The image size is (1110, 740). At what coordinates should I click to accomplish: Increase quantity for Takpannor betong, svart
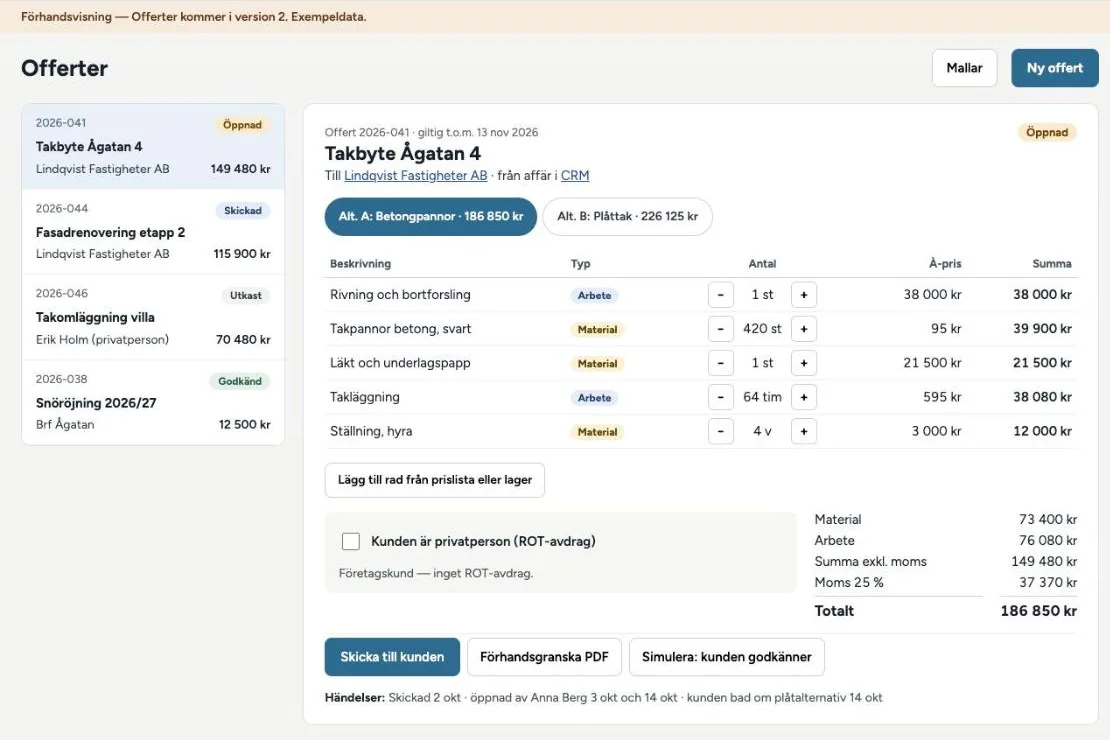(x=803, y=329)
